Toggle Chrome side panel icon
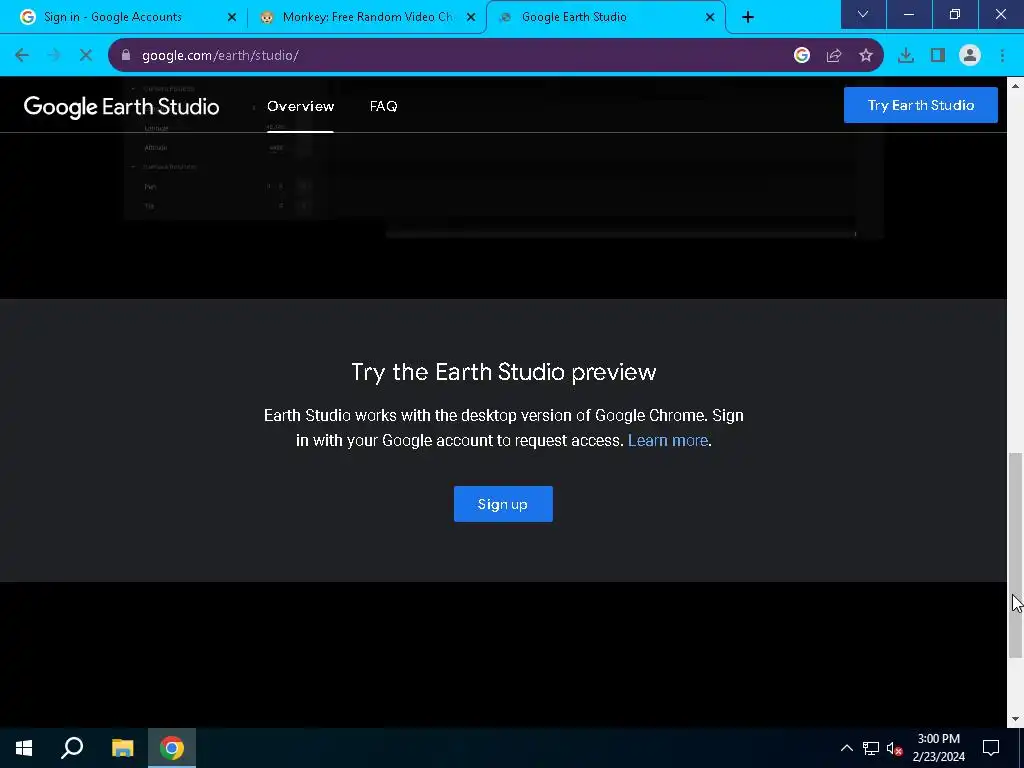Screen dimensions: 1024x768 coord(938,56)
